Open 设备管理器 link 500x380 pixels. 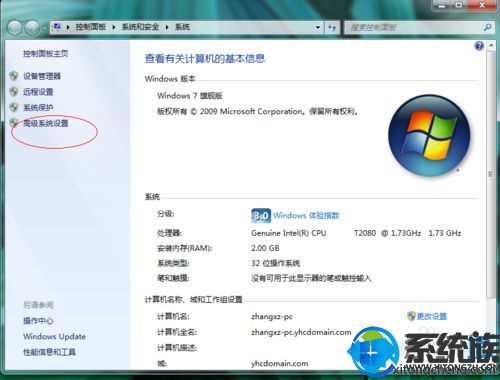[42, 76]
